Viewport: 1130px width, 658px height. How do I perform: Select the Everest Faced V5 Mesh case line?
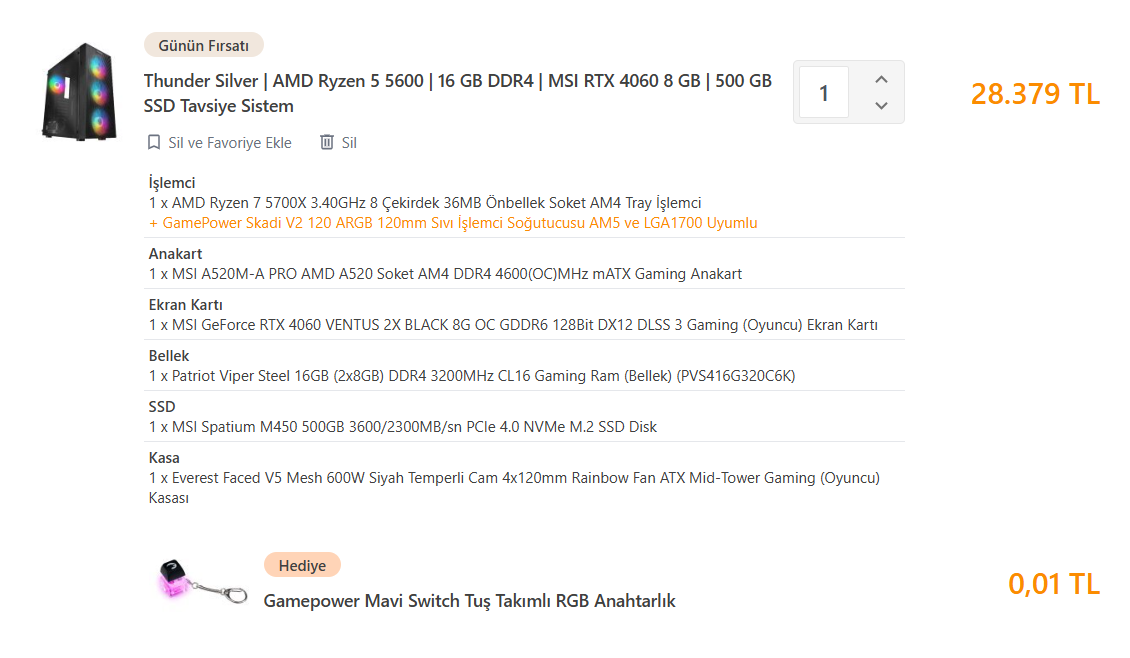pos(514,488)
